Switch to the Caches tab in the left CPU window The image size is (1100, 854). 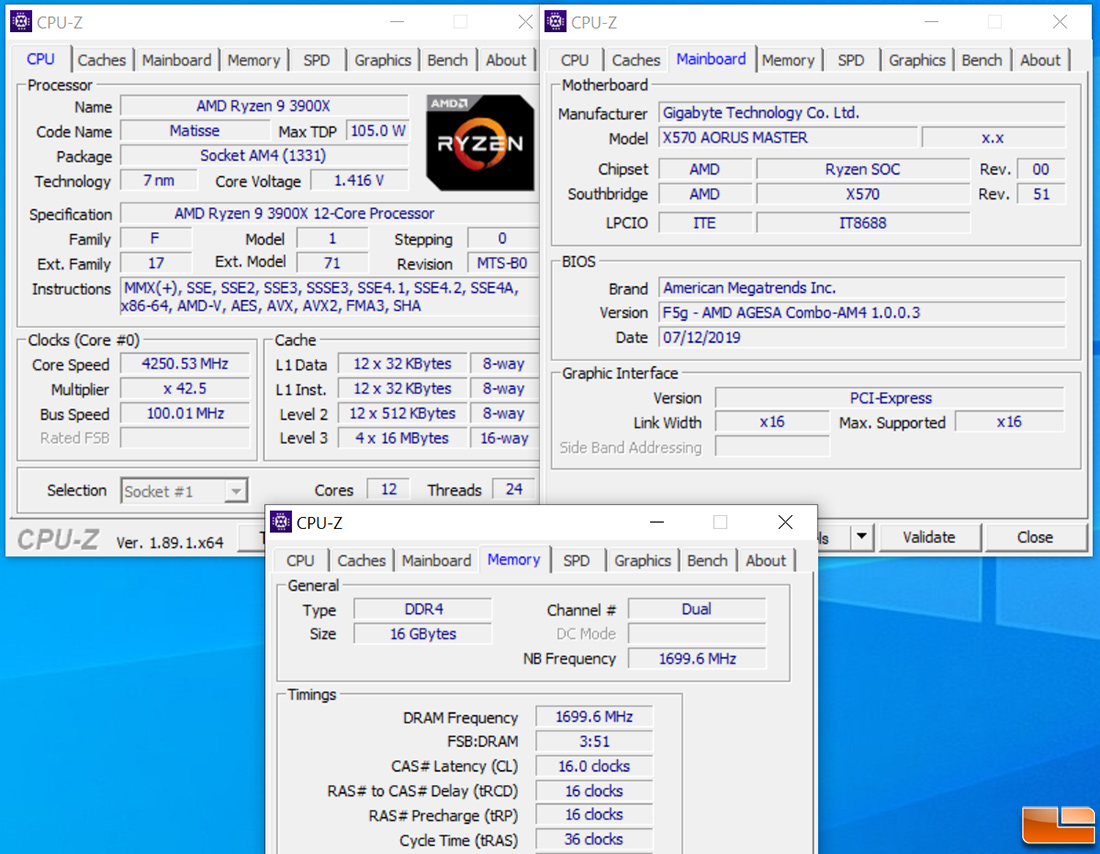tap(102, 60)
